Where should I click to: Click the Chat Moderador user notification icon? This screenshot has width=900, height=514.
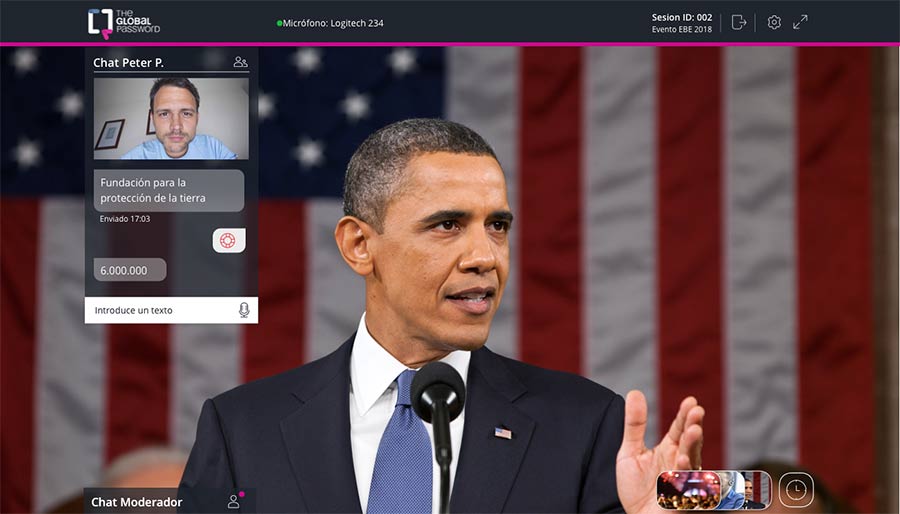pos(234,500)
